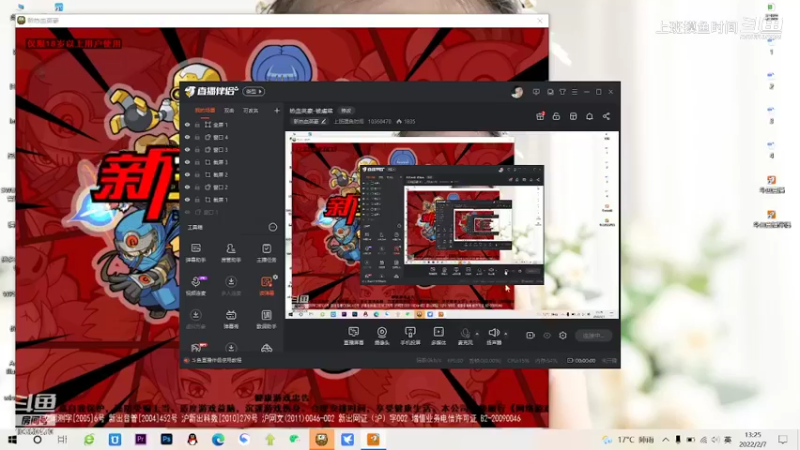This screenshot has height=450, width=800.
Task: Show hidden icons chevron in system tray
Action: [x=666, y=439]
